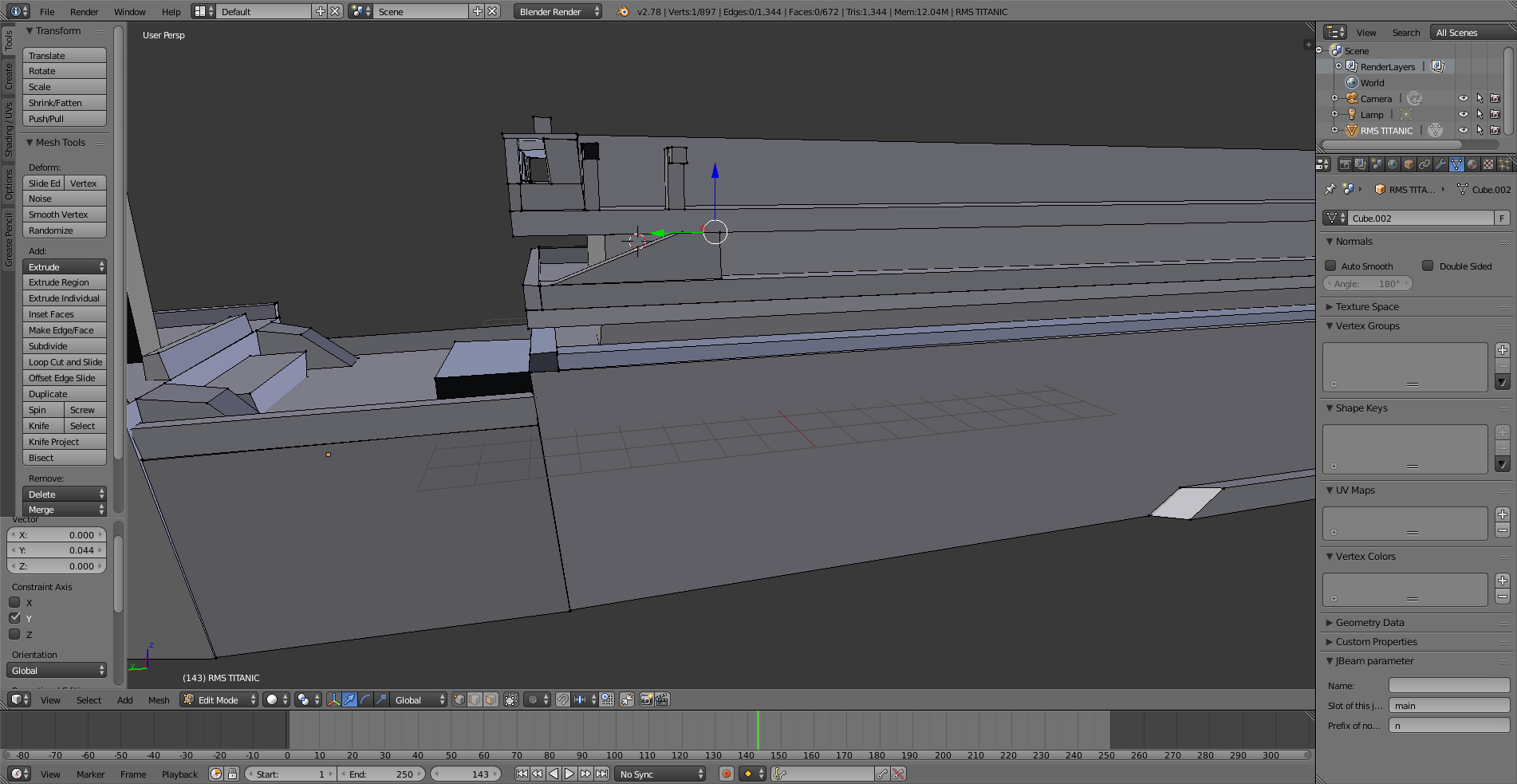1517x784 pixels.
Task: Expand the Geometry Data panel
Action: click(1369, 622)
